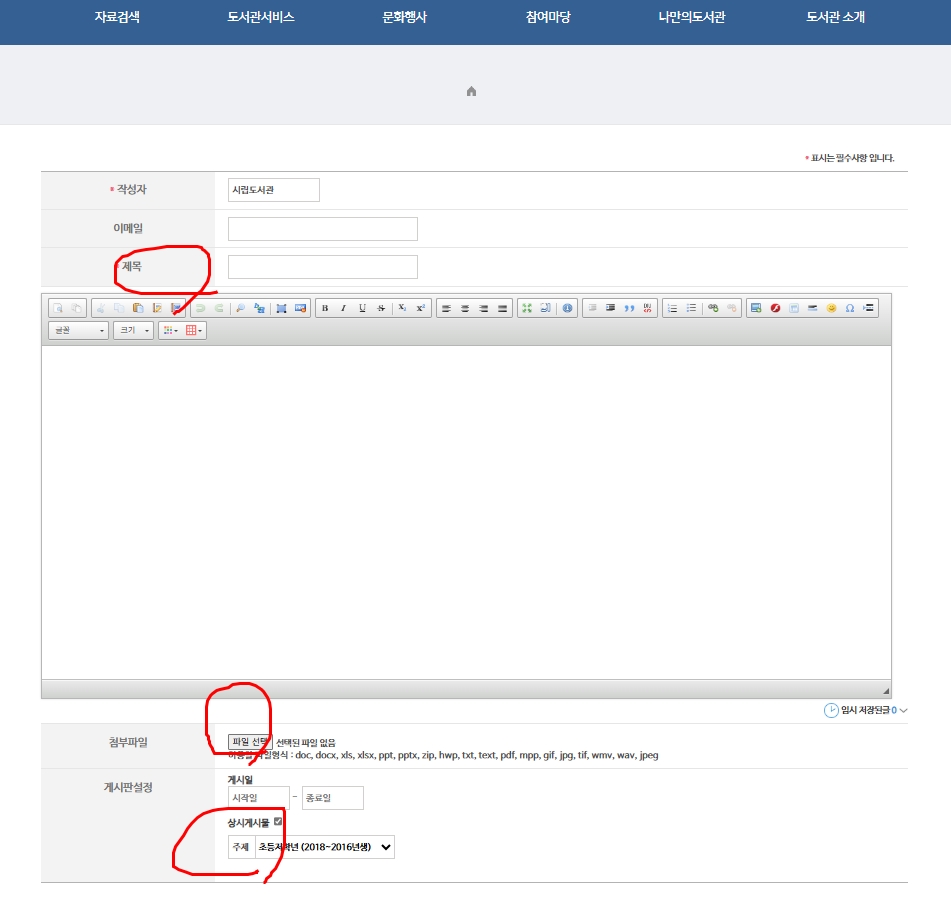Toggle the 상시게시물 checkbox
Image resolution: width=951 pixels, height=899 pixels.
[x=278, y=822]
